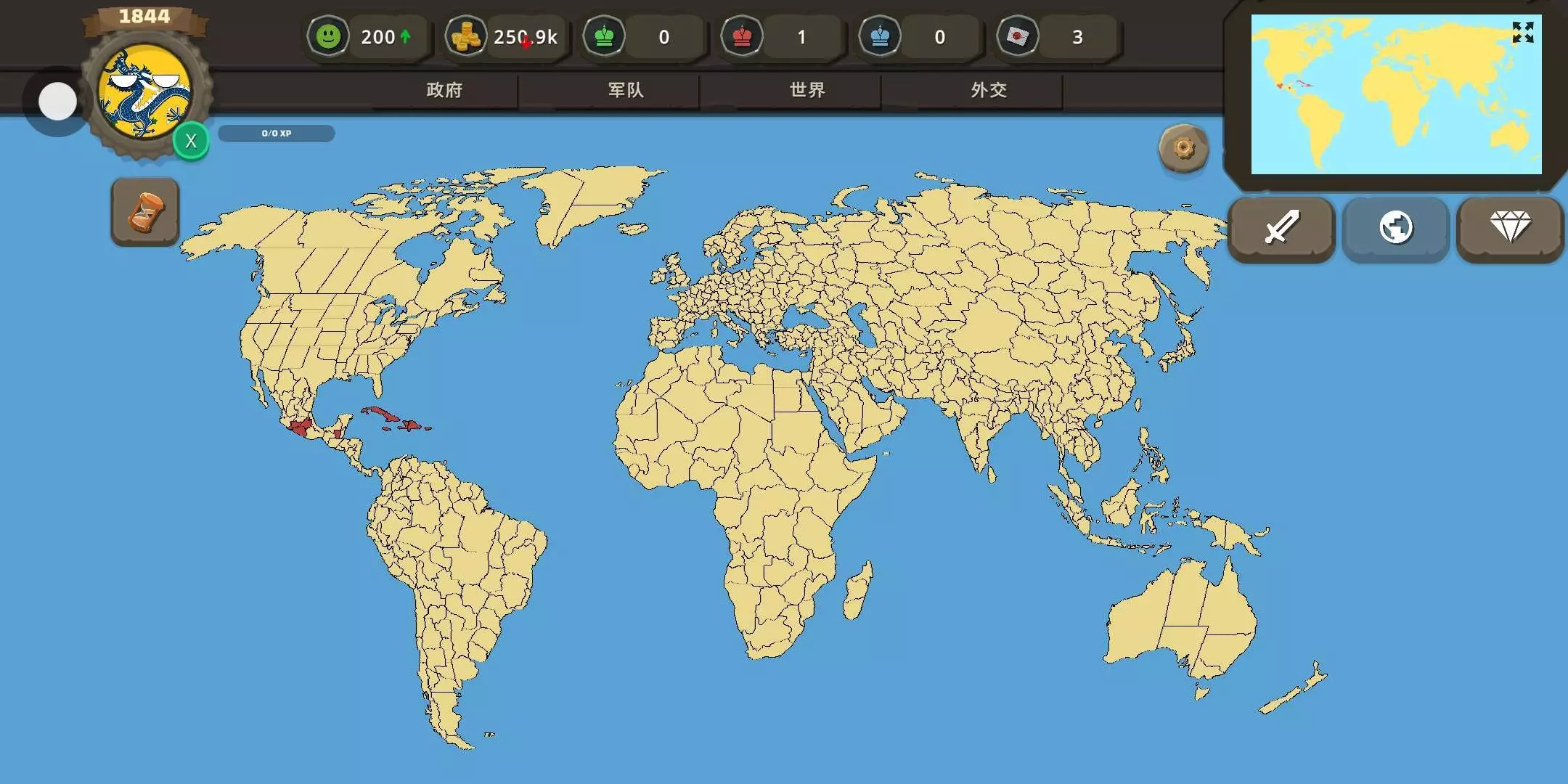Open the 军队 army tab

tap(626, 90)
